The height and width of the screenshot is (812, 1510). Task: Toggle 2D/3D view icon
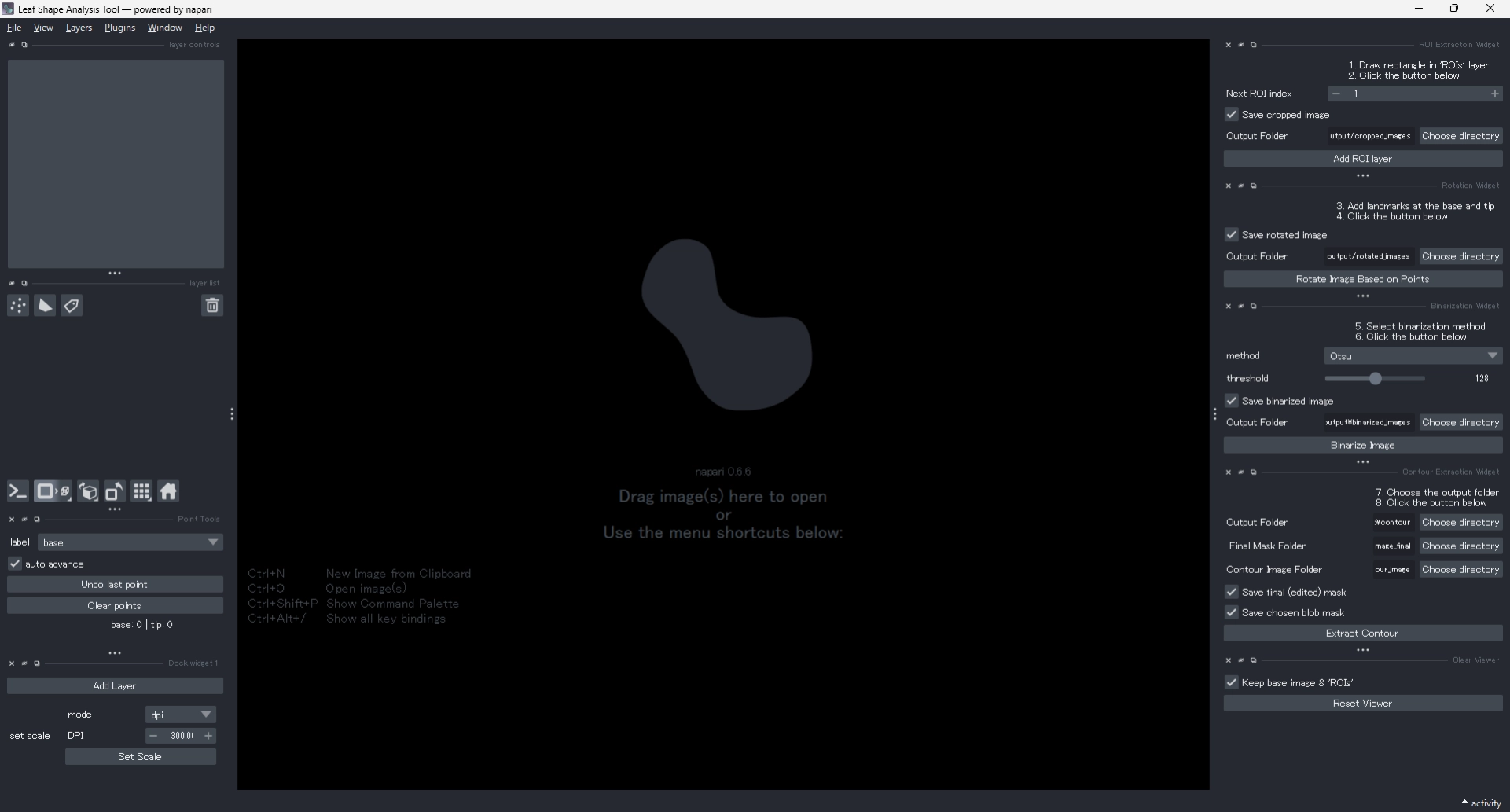coord(53,492)
